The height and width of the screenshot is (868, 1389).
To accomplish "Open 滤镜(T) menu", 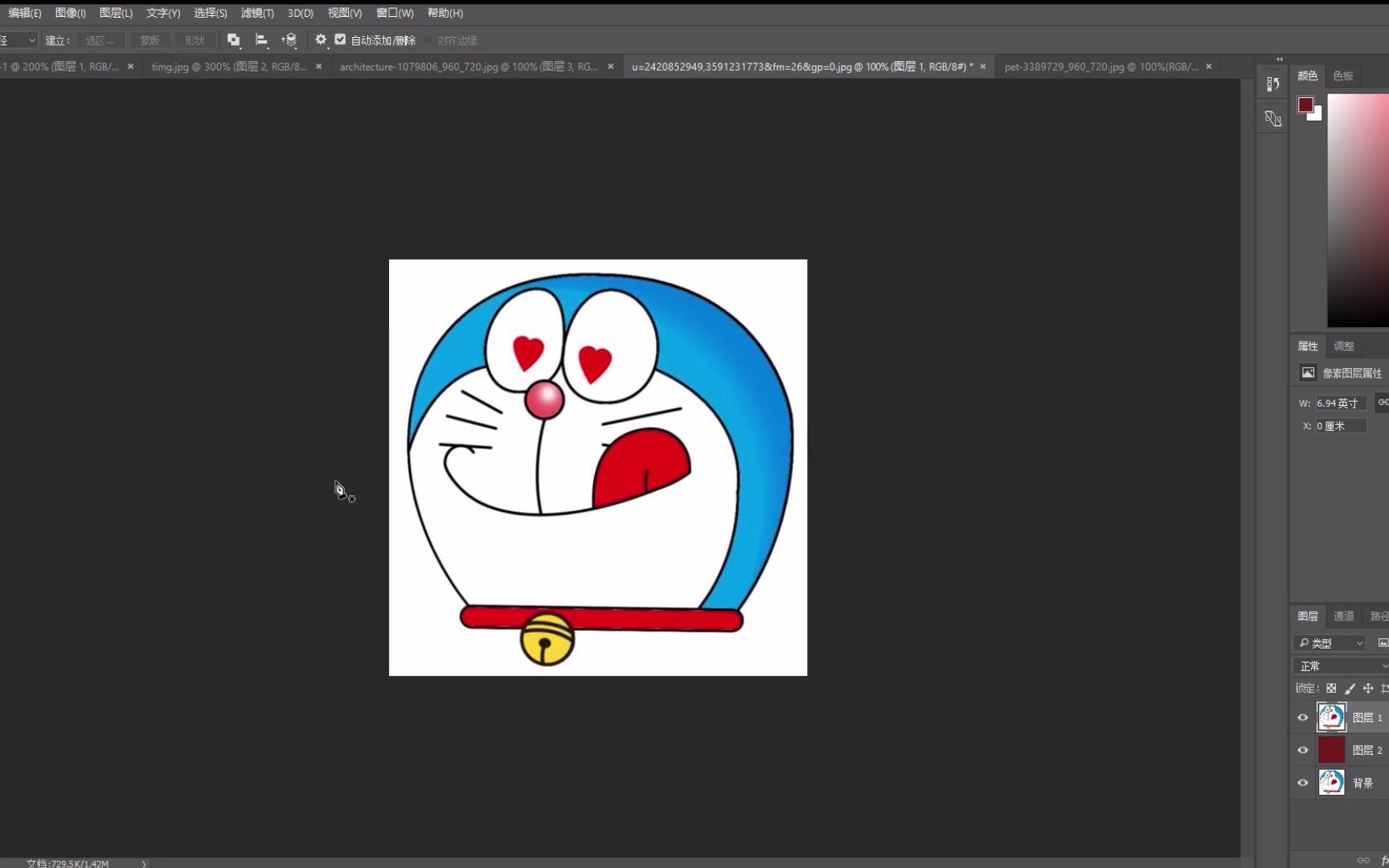I will pos(257,13).
